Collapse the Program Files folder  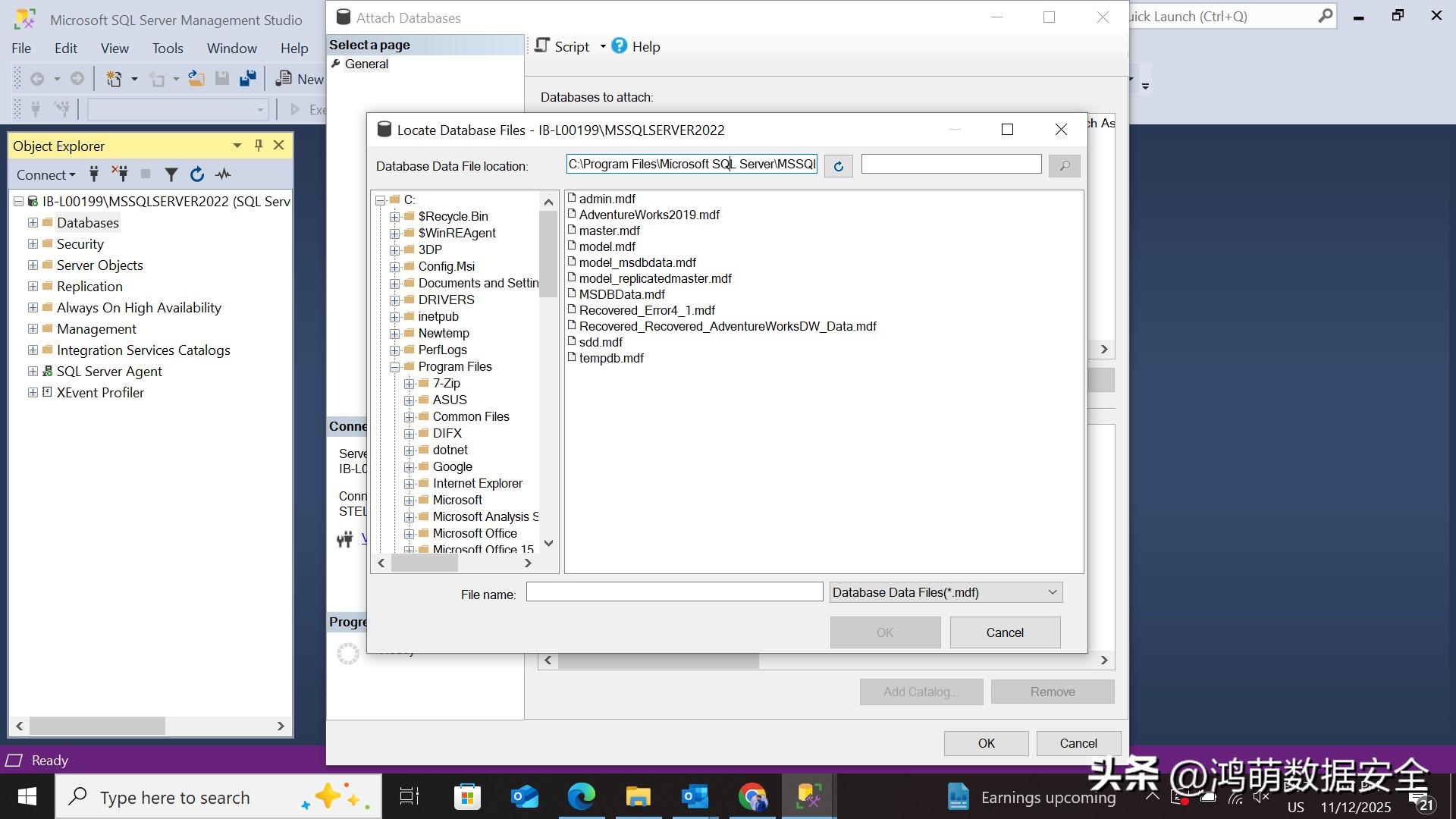395,367
